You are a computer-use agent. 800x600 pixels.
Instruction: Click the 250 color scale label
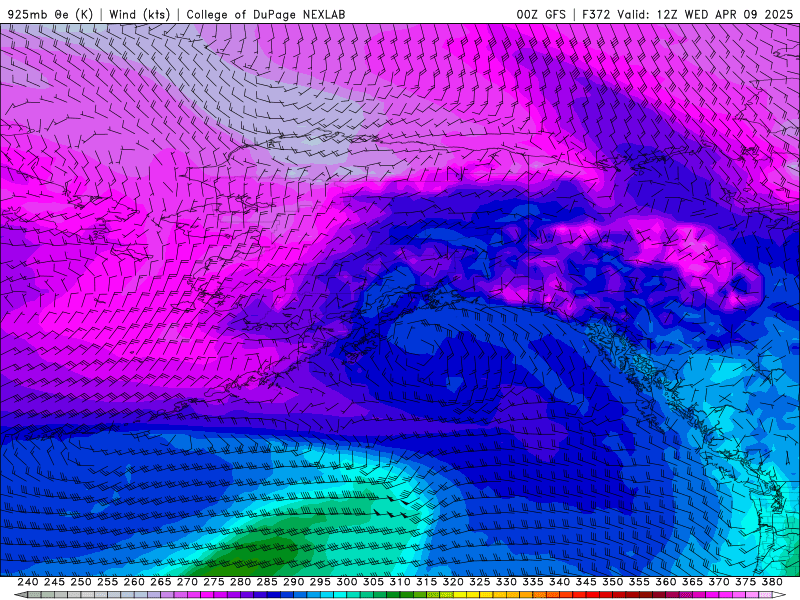point(81,582)
